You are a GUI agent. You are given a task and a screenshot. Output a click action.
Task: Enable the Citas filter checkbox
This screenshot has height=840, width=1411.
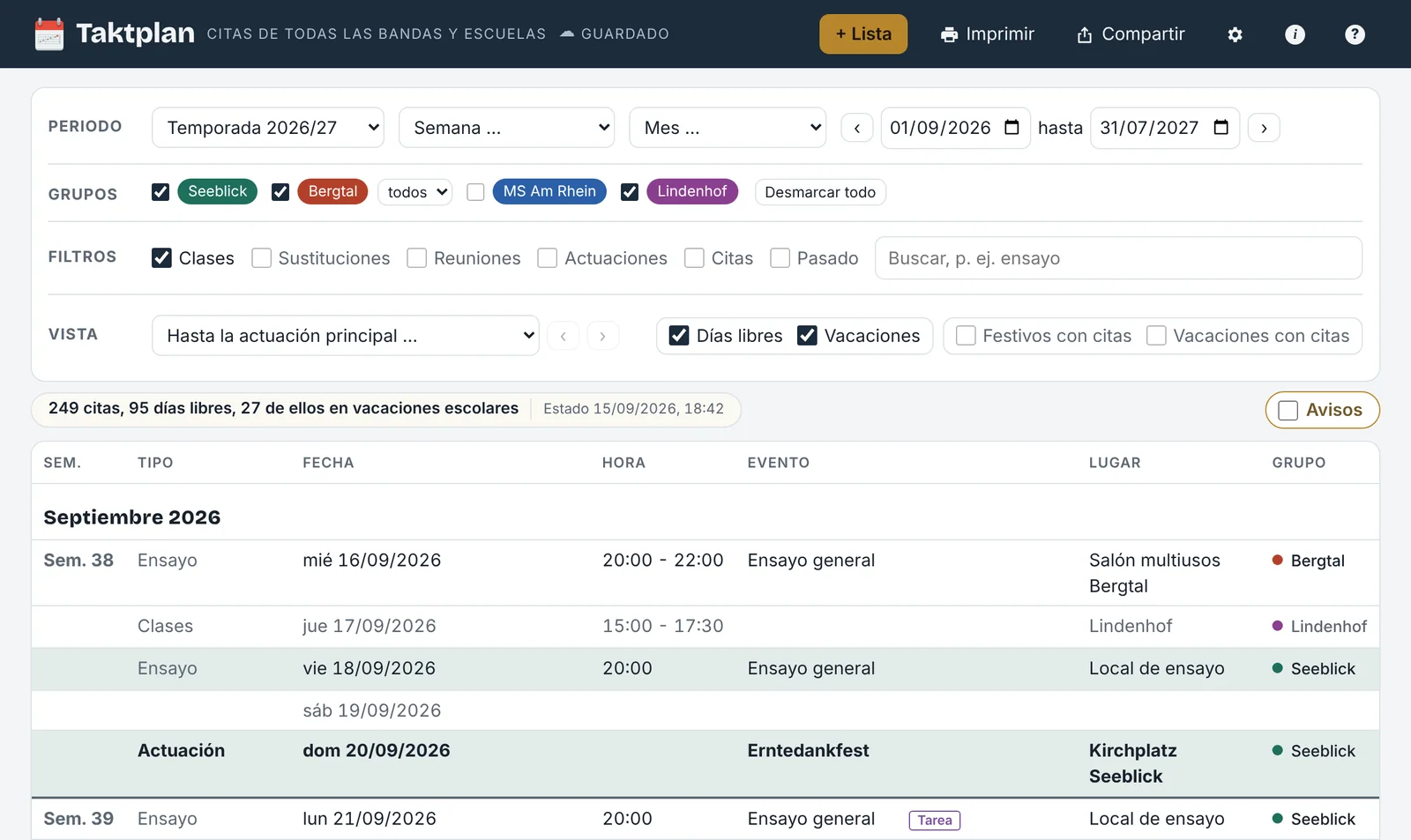tap(694, 258)
